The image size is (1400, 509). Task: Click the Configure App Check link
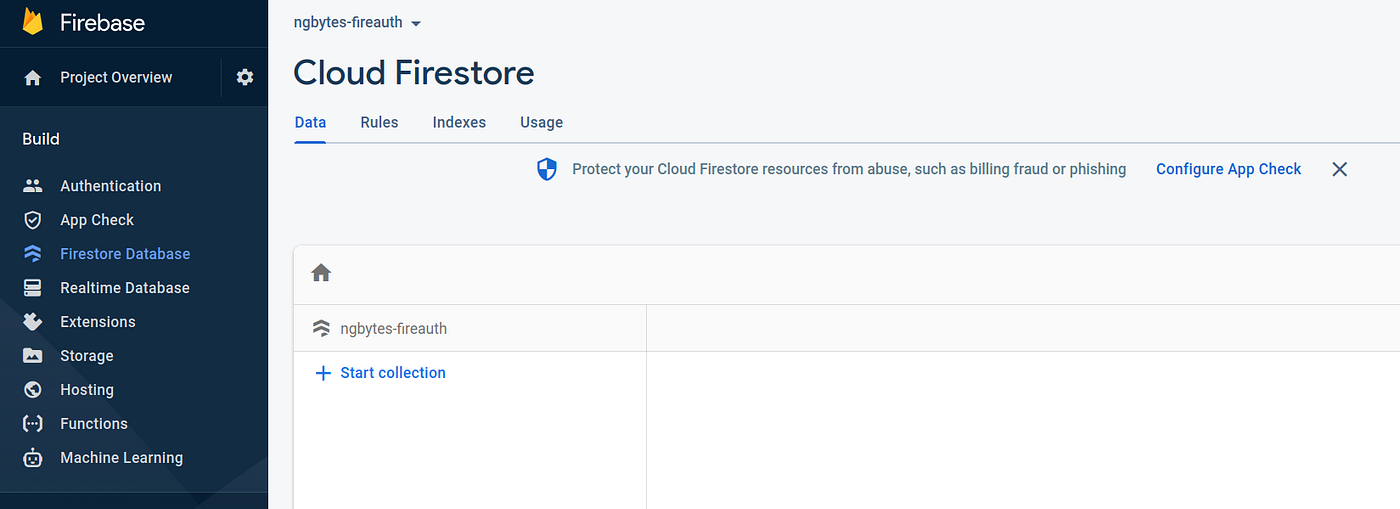[1228, 169]
